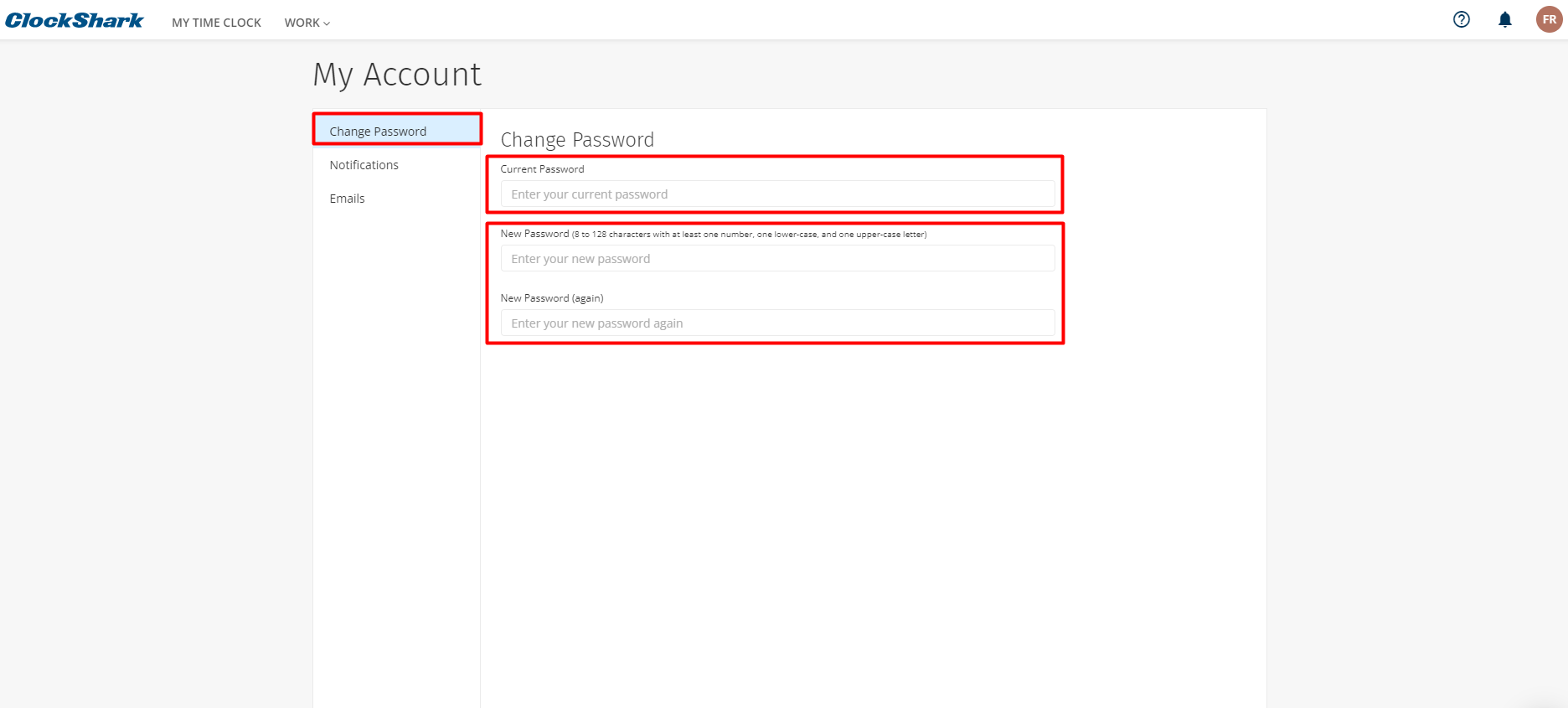Expand the Work dropdown menu
The width and height of the screenshot is (1568, 708).
307,23
